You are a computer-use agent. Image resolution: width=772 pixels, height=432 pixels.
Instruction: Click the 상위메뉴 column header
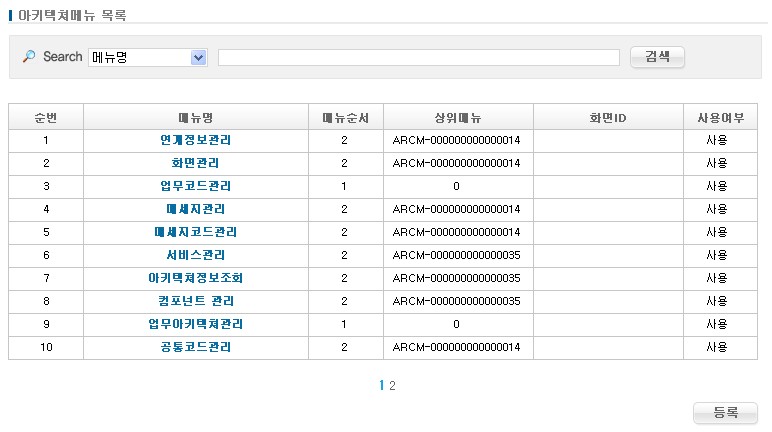pos(457,117)
